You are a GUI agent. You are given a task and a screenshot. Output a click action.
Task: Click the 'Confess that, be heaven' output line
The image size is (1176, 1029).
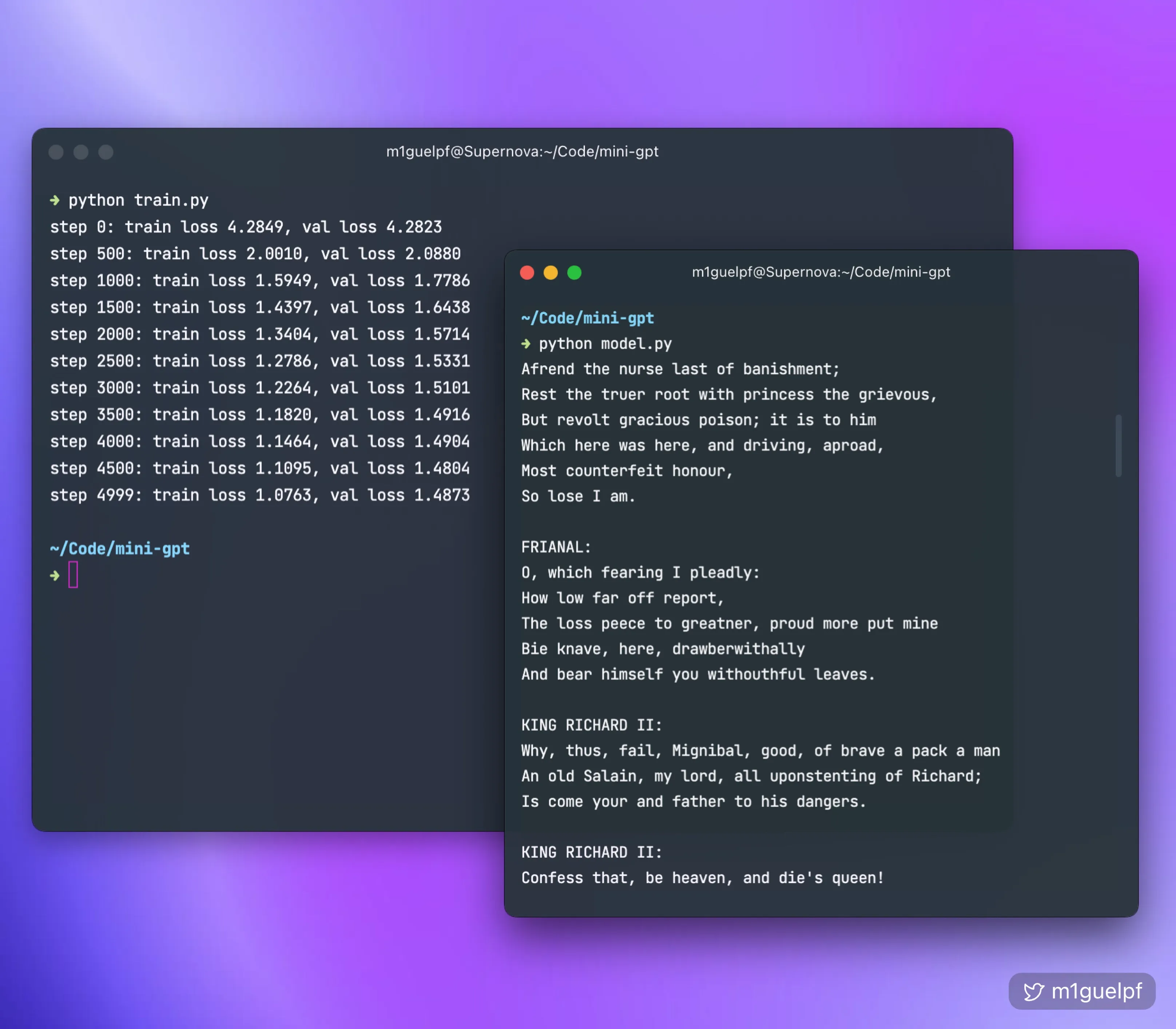(702, 878)
